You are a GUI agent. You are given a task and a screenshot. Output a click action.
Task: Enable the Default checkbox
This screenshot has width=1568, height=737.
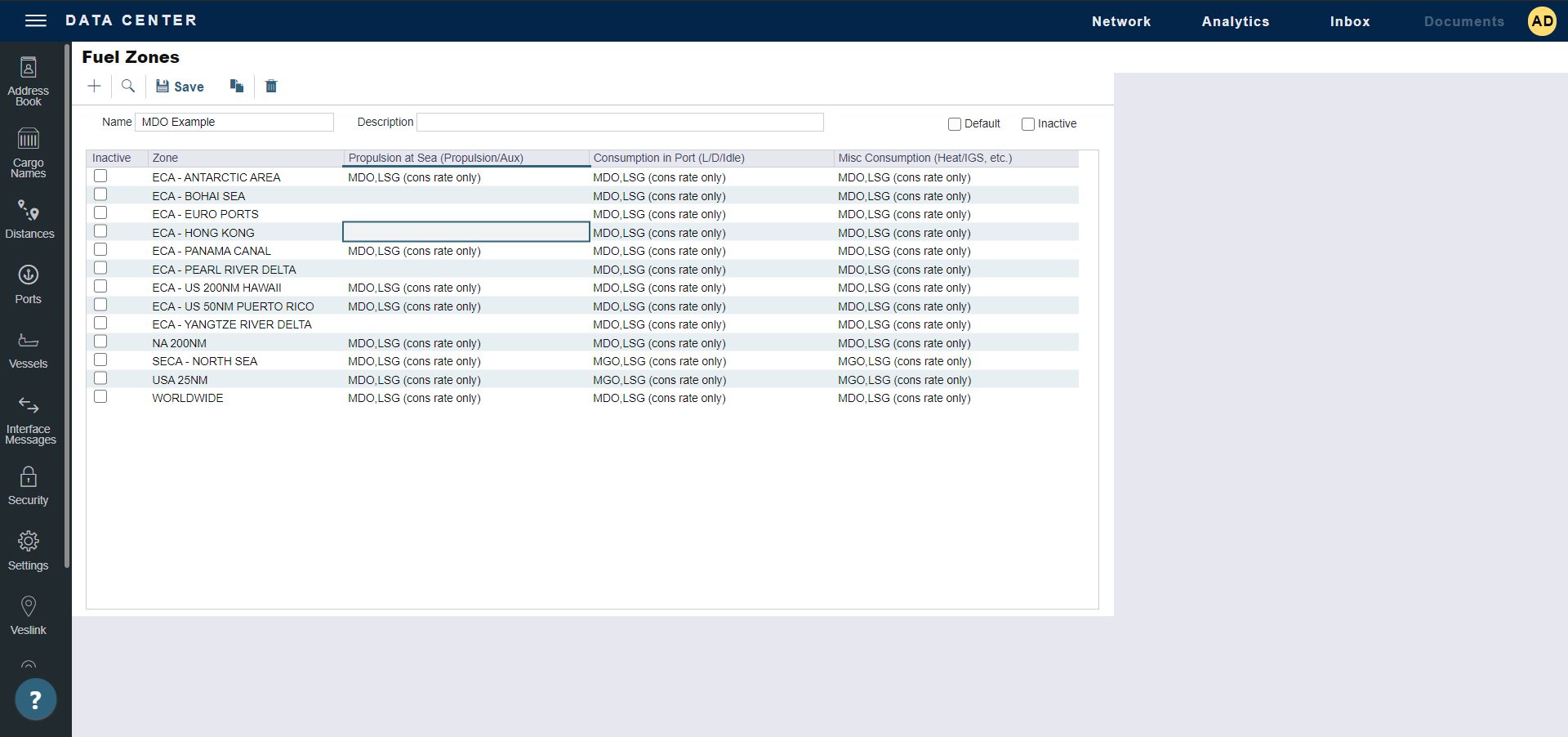tap(954, 124)
